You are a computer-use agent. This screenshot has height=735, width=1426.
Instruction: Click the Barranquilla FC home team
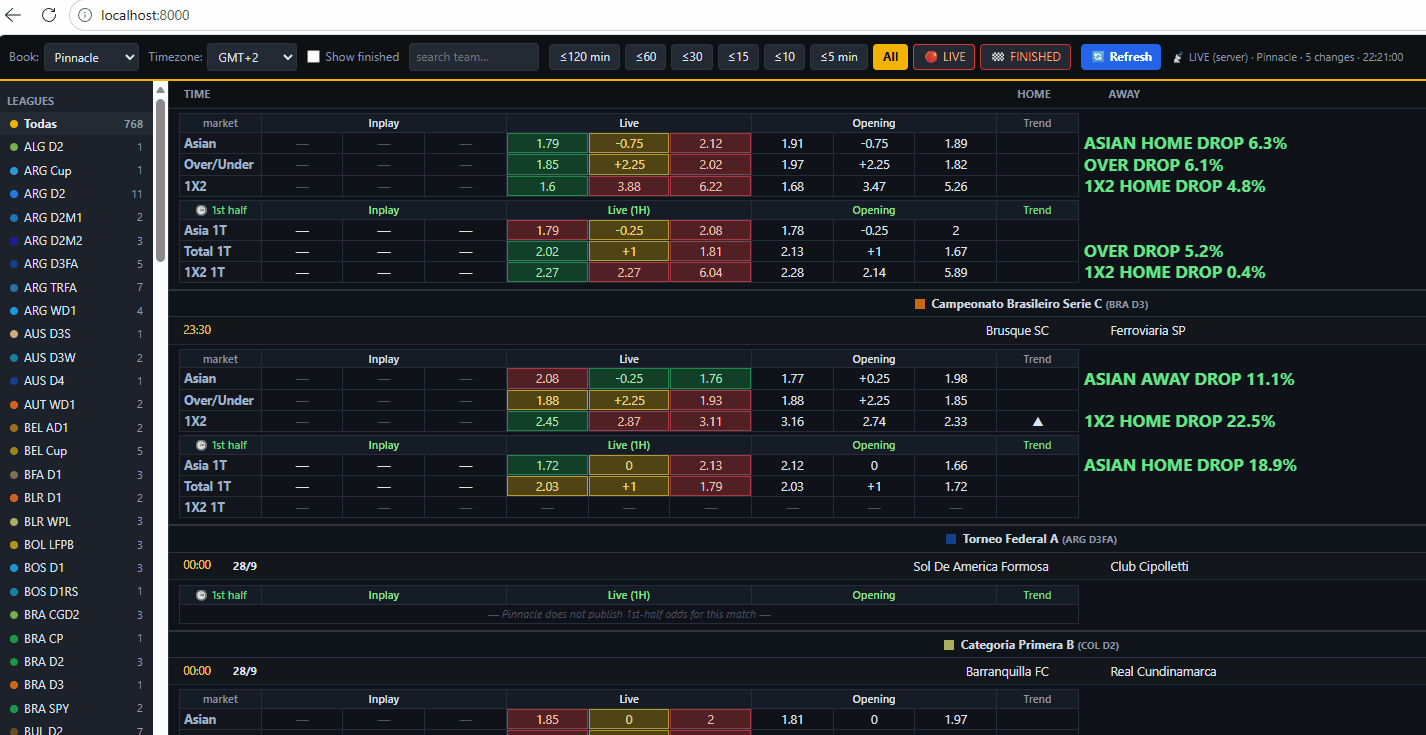1008,671
